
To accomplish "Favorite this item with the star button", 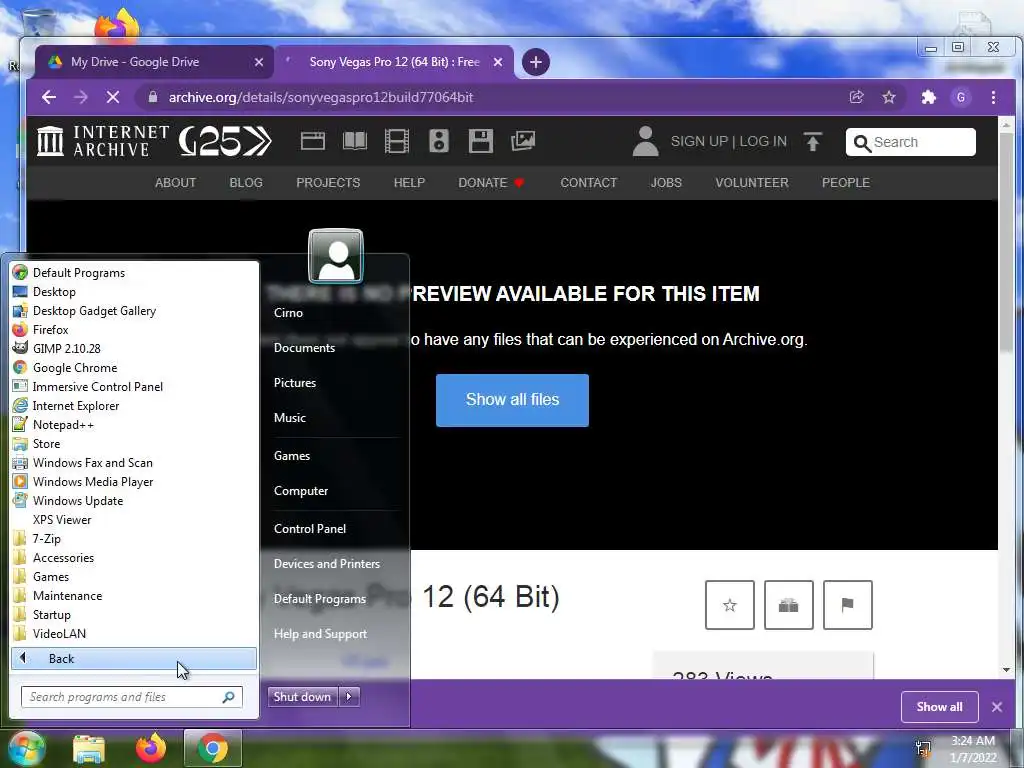I will (729, 605).
